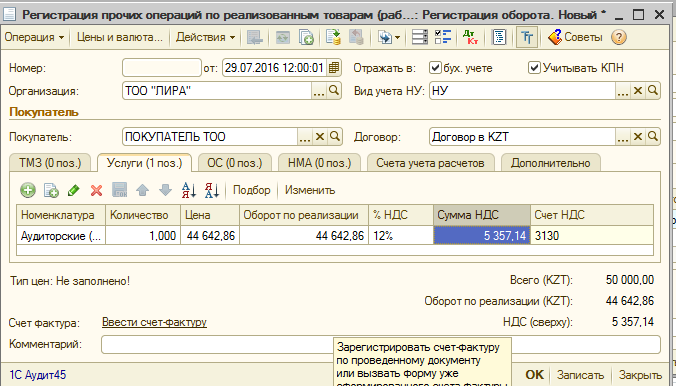
Task: Click the magnifier next to Покупатель field
Action: click(334, 137)
